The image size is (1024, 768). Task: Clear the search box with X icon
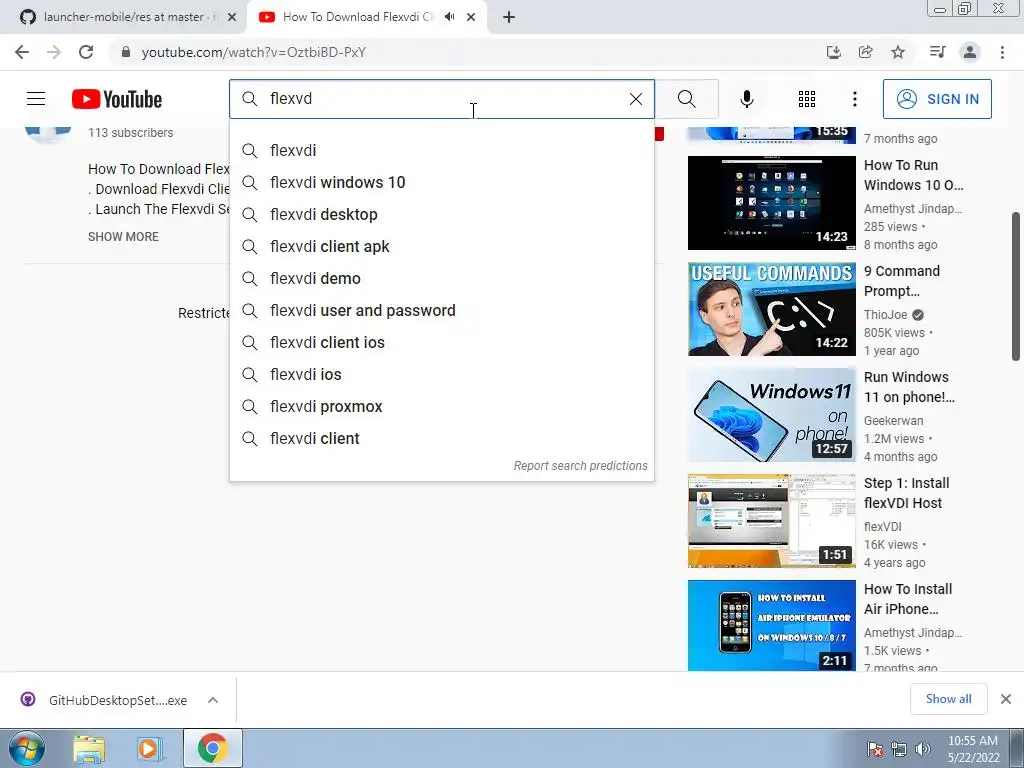[635, 99]
